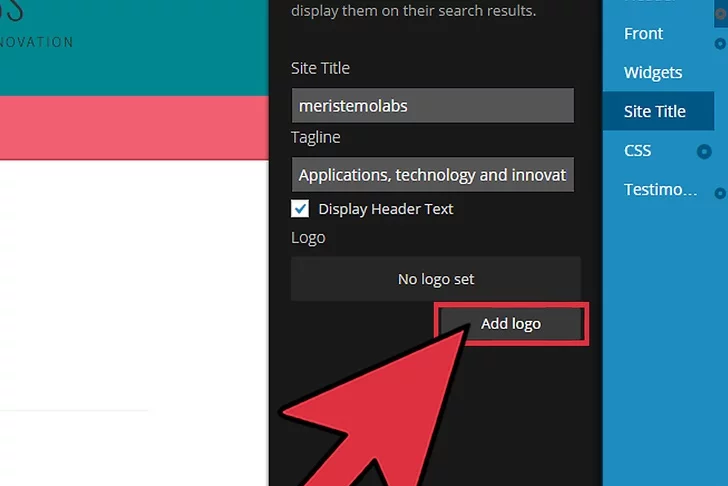This screenshot has width=728, height=486.
Task: Click the circle icon beside CSS
Action: [x=704, y=152]
